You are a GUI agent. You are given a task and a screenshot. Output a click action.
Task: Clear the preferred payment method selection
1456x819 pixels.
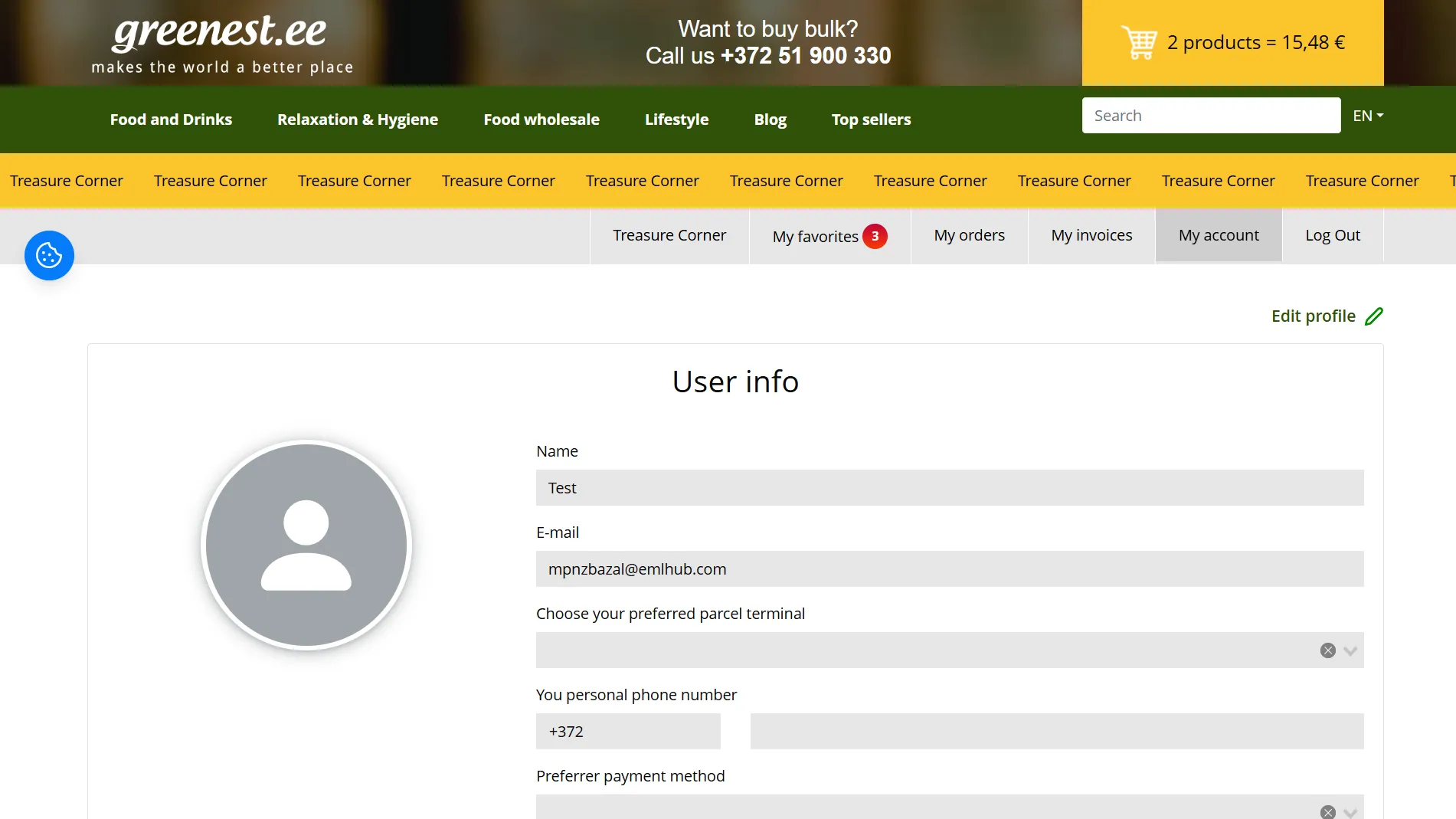coord(1327,811)
